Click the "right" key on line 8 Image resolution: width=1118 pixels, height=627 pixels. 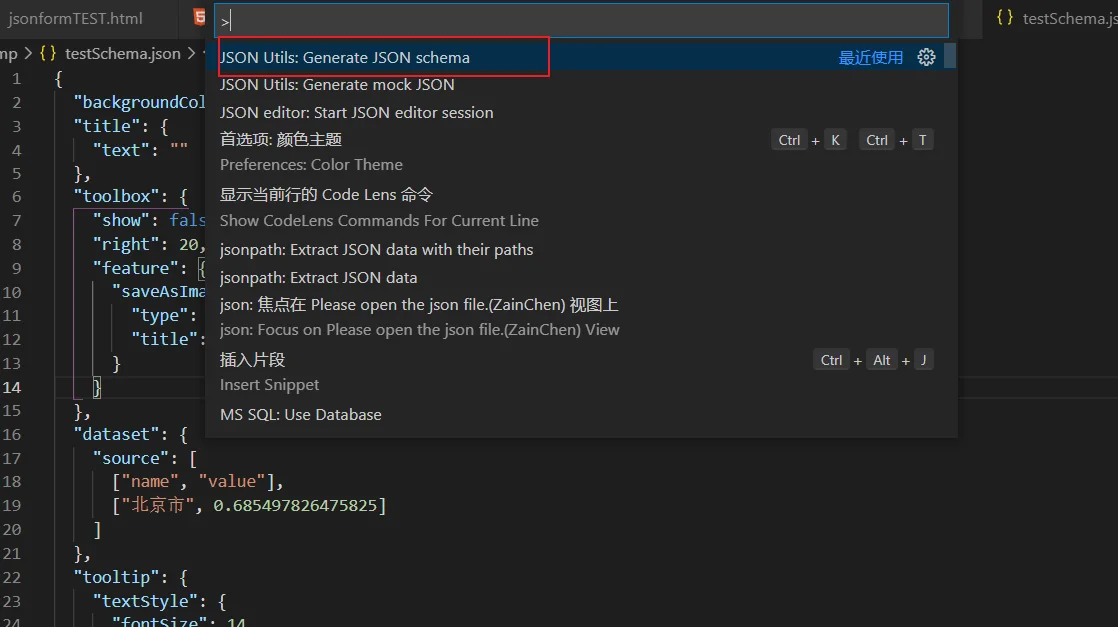126,244
